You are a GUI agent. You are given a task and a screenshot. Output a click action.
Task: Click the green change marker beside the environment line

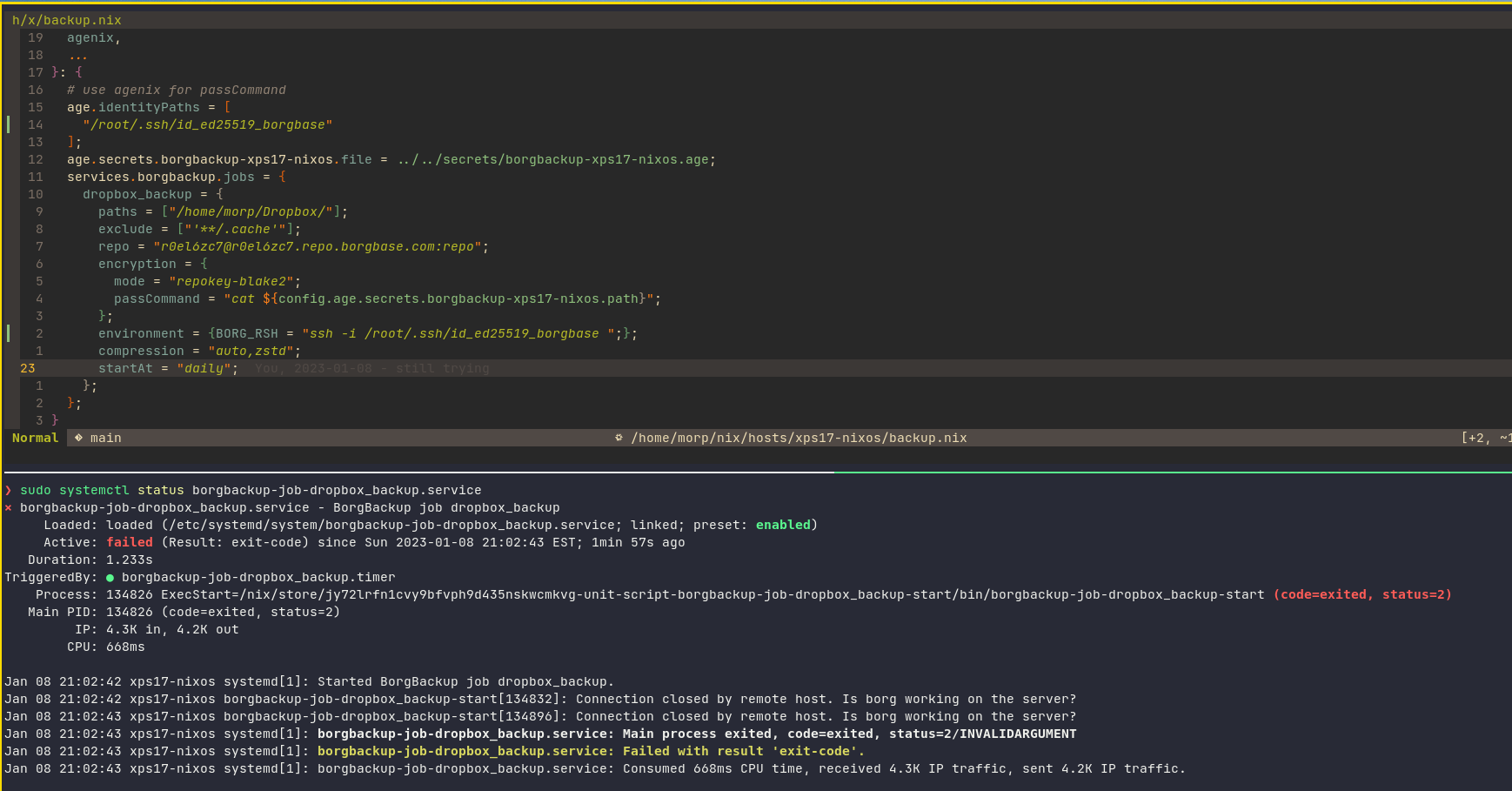[9, 333]
